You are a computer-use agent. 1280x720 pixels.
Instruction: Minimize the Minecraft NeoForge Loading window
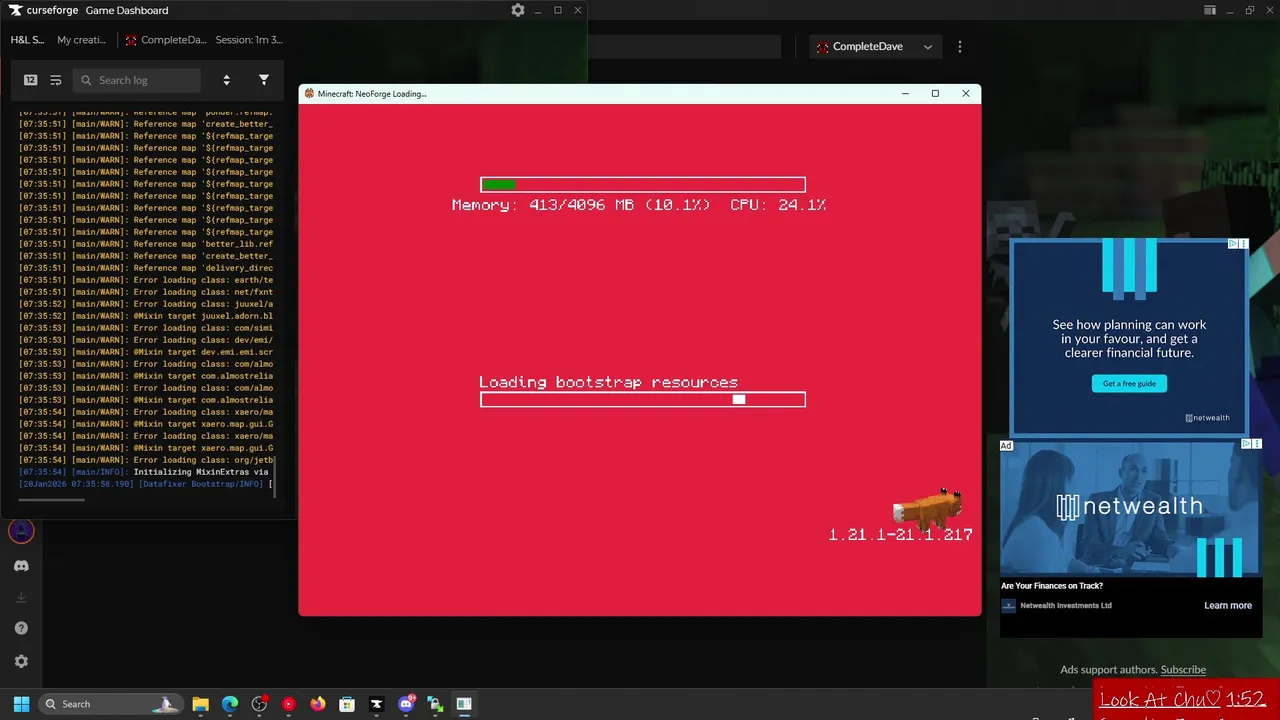coord(905,93)
